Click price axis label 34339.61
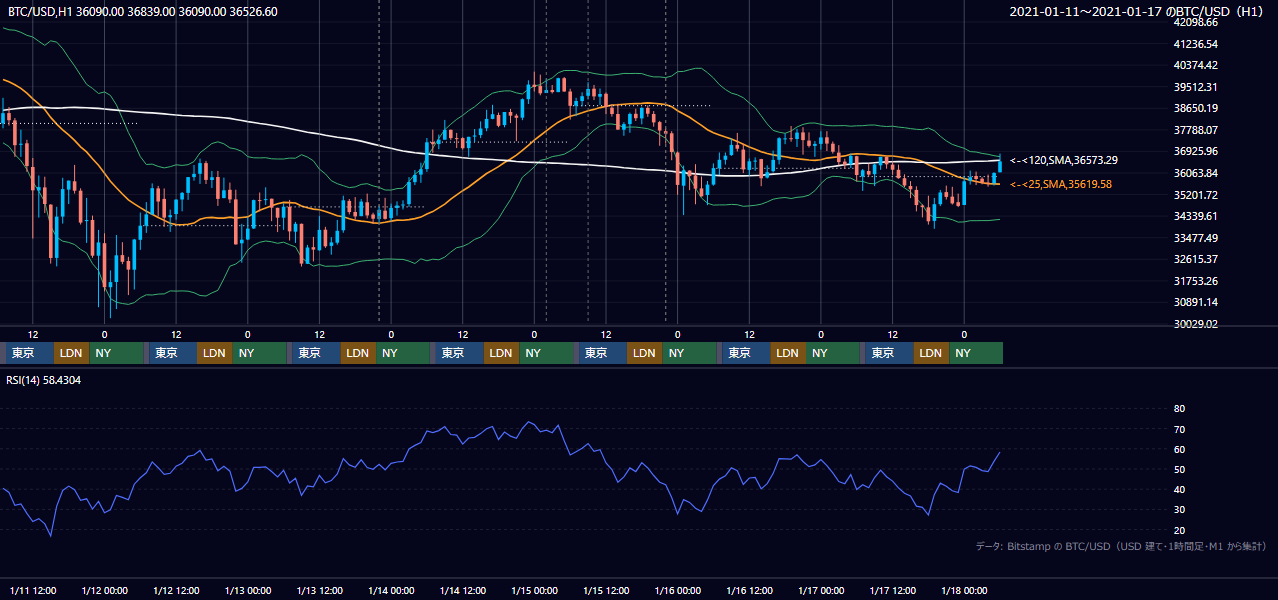This screenshot has height=600, width=1278. 1195,216
